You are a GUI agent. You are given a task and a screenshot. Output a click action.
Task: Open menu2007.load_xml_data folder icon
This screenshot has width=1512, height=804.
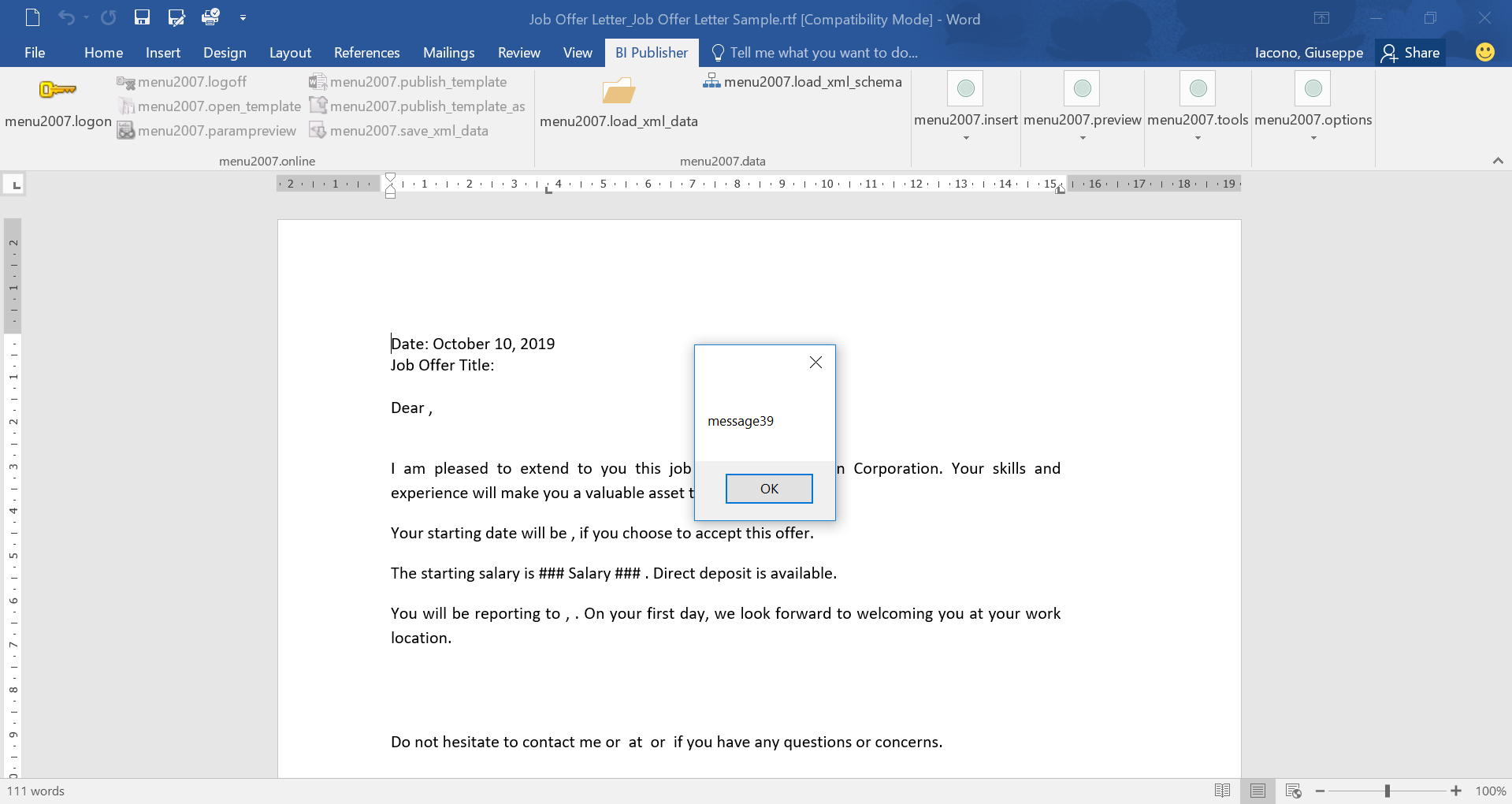tap(619, 93)
